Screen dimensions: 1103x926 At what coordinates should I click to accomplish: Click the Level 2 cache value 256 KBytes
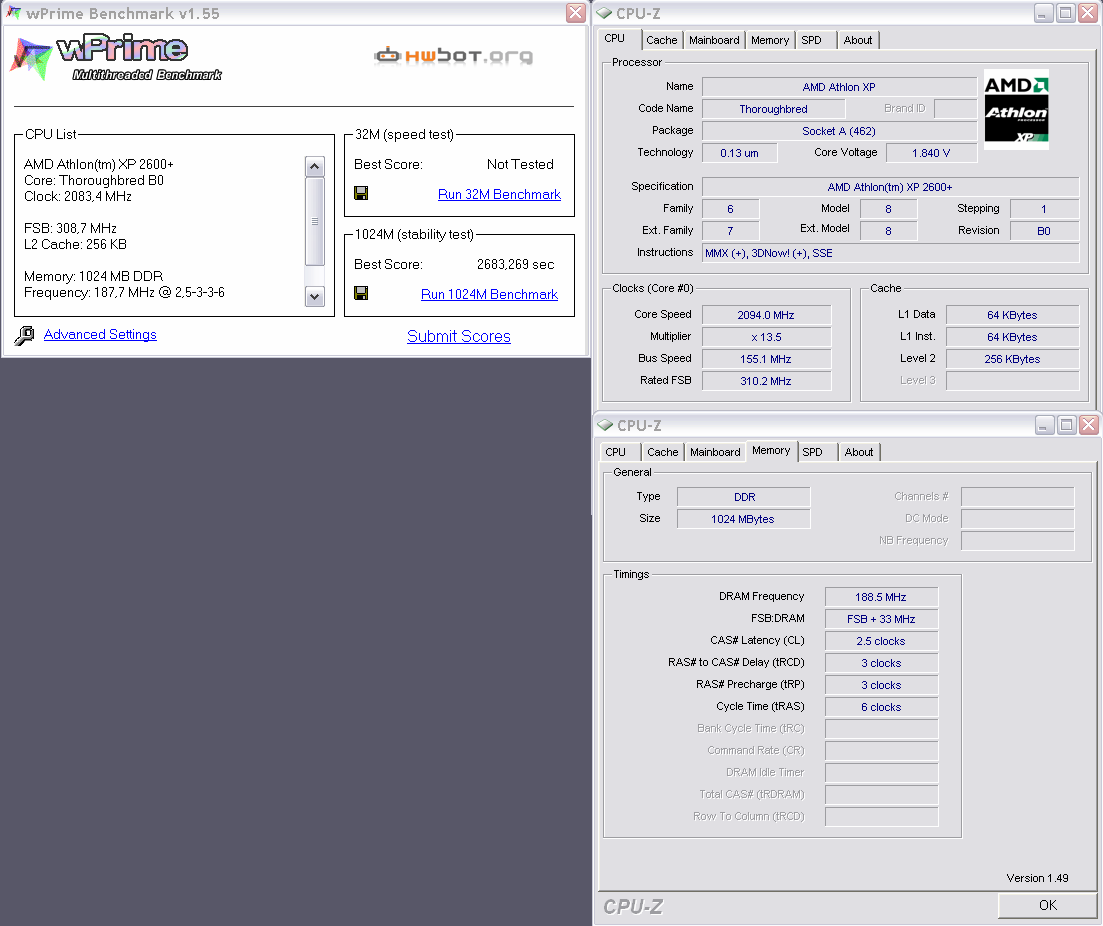[x=1012, y=359]
